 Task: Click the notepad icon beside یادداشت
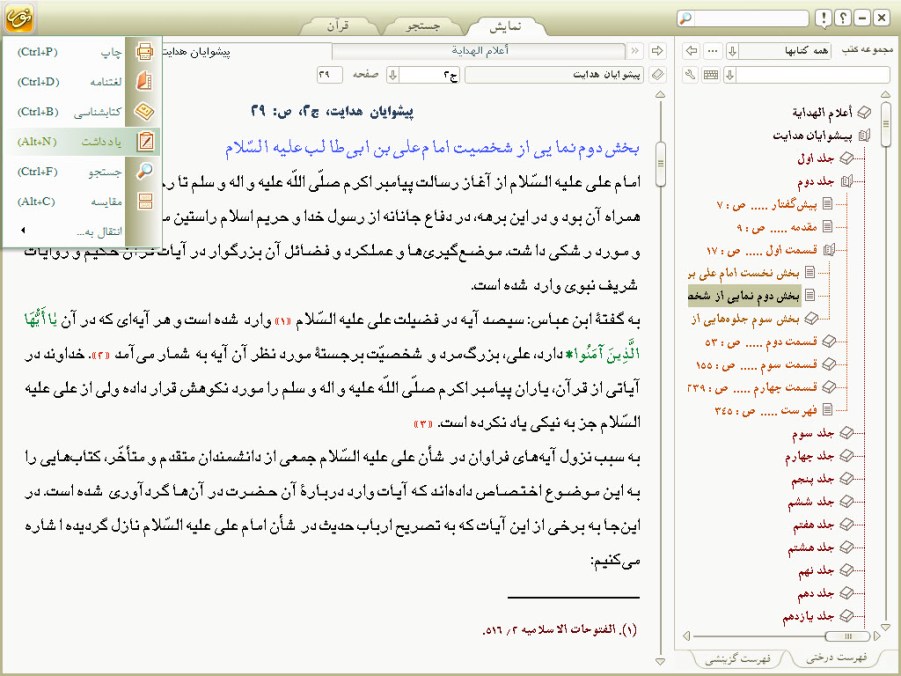pyautogui.click(x=145, y=141)
